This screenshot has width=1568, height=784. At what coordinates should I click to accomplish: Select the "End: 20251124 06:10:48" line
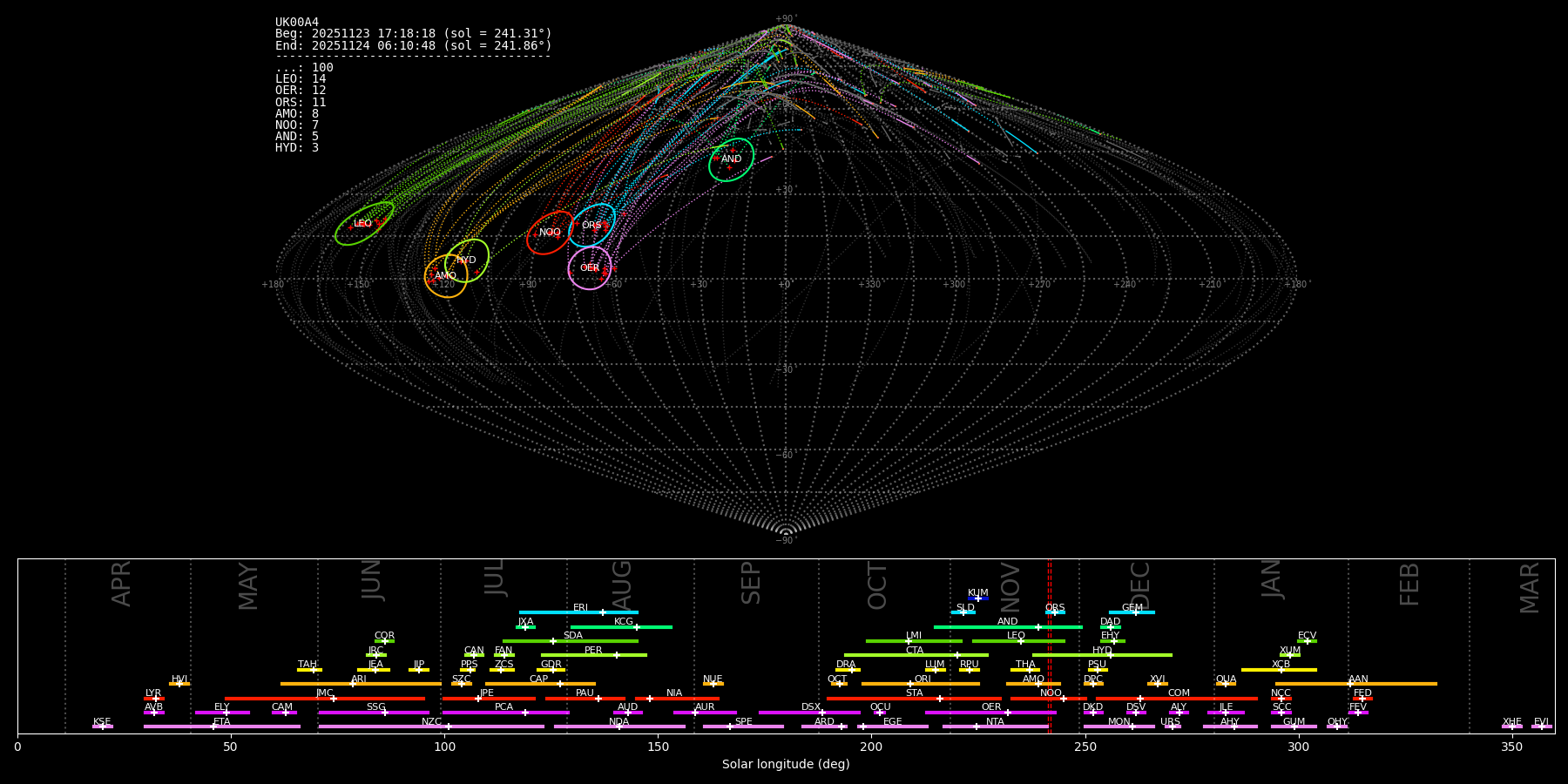[x=414, y=45]
